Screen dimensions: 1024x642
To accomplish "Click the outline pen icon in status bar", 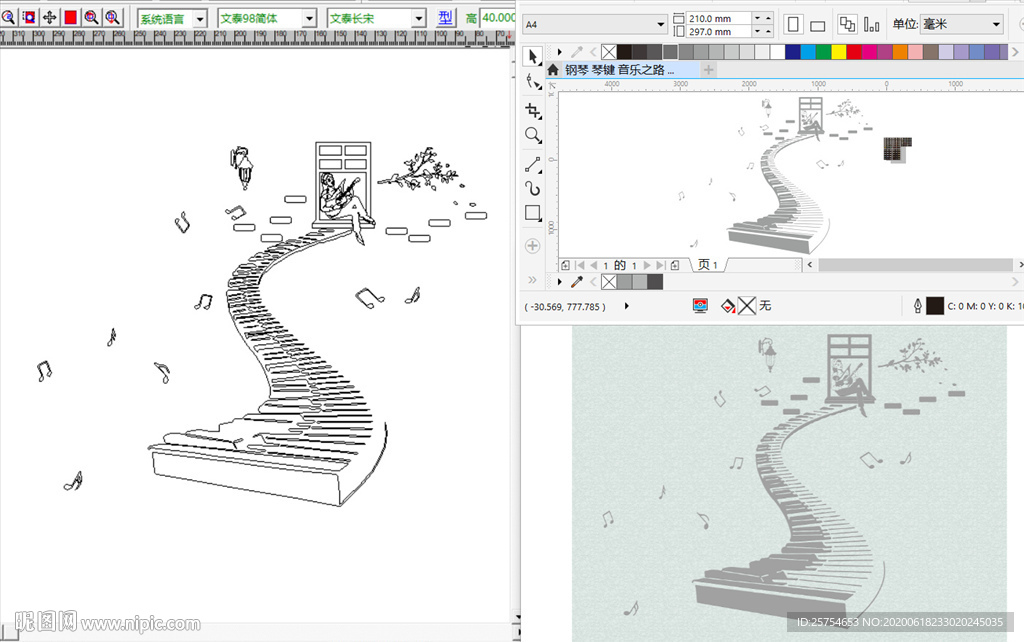I will click(x=918, y=306).
